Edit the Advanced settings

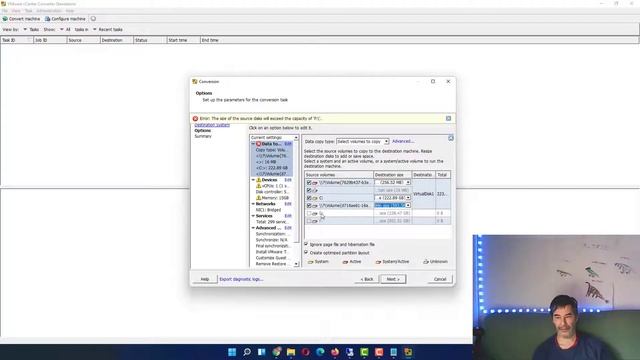tap(288, 228)
